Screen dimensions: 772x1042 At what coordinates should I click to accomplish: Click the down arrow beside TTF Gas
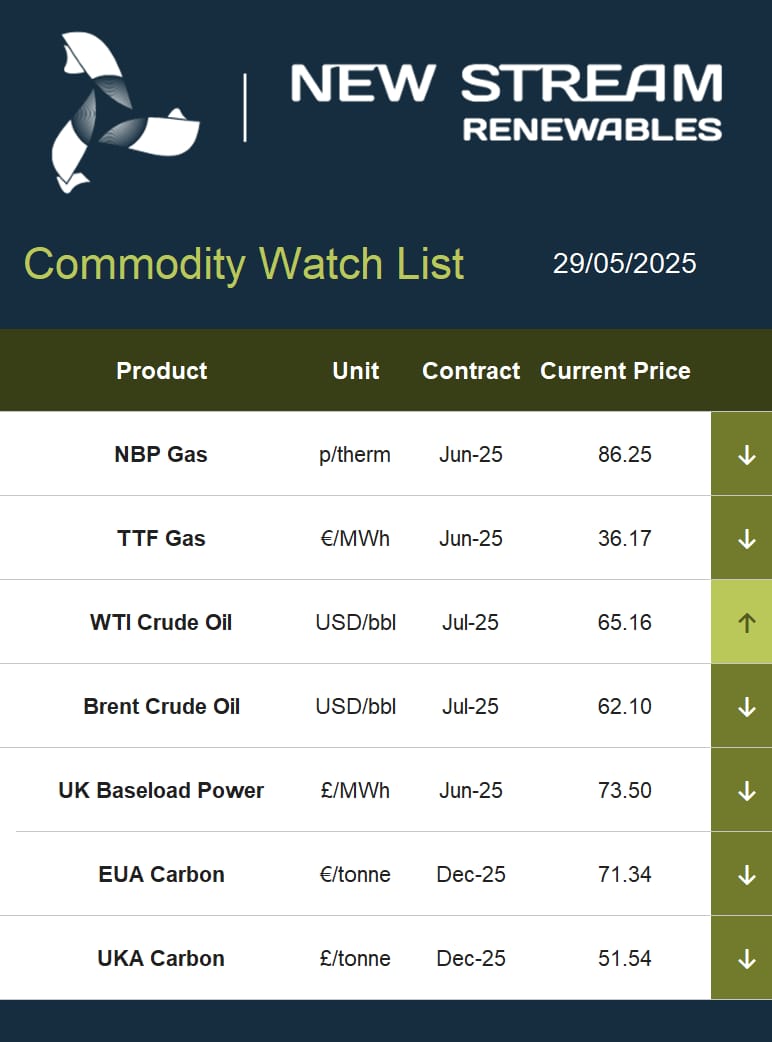pos(747,538)
